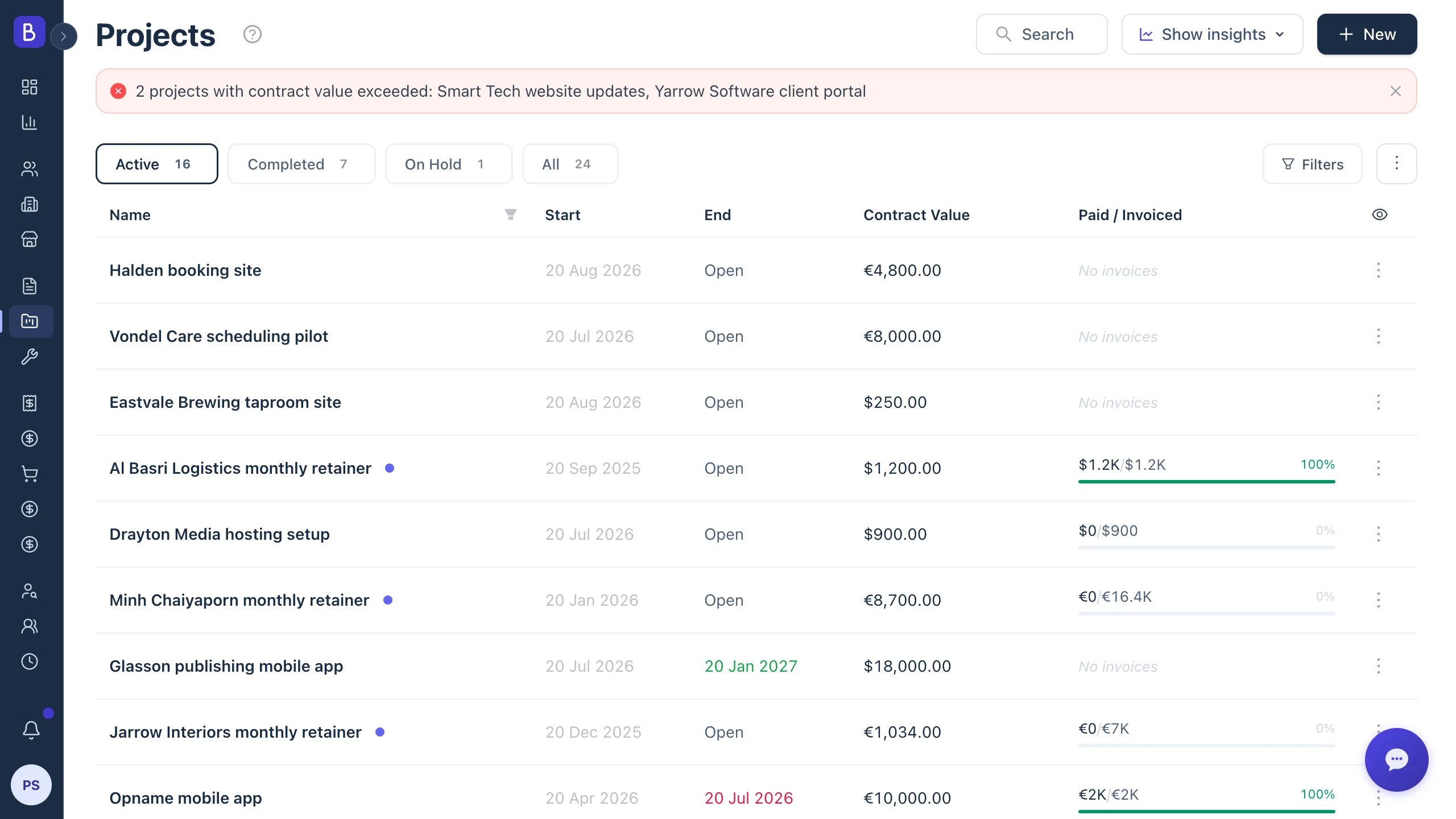Click the help question mark next to Projects
The image size is (1456, 819).
[253, 35]
